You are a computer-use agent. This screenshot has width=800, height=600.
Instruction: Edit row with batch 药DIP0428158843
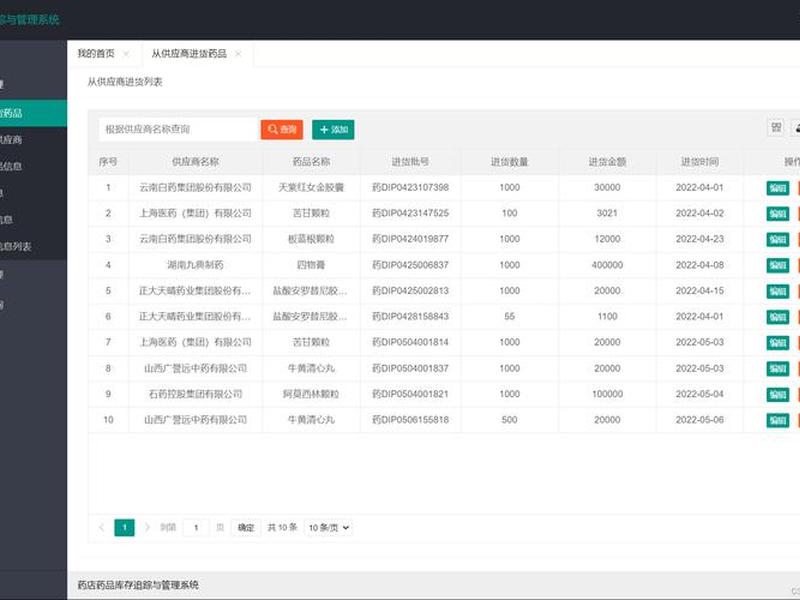778,317
